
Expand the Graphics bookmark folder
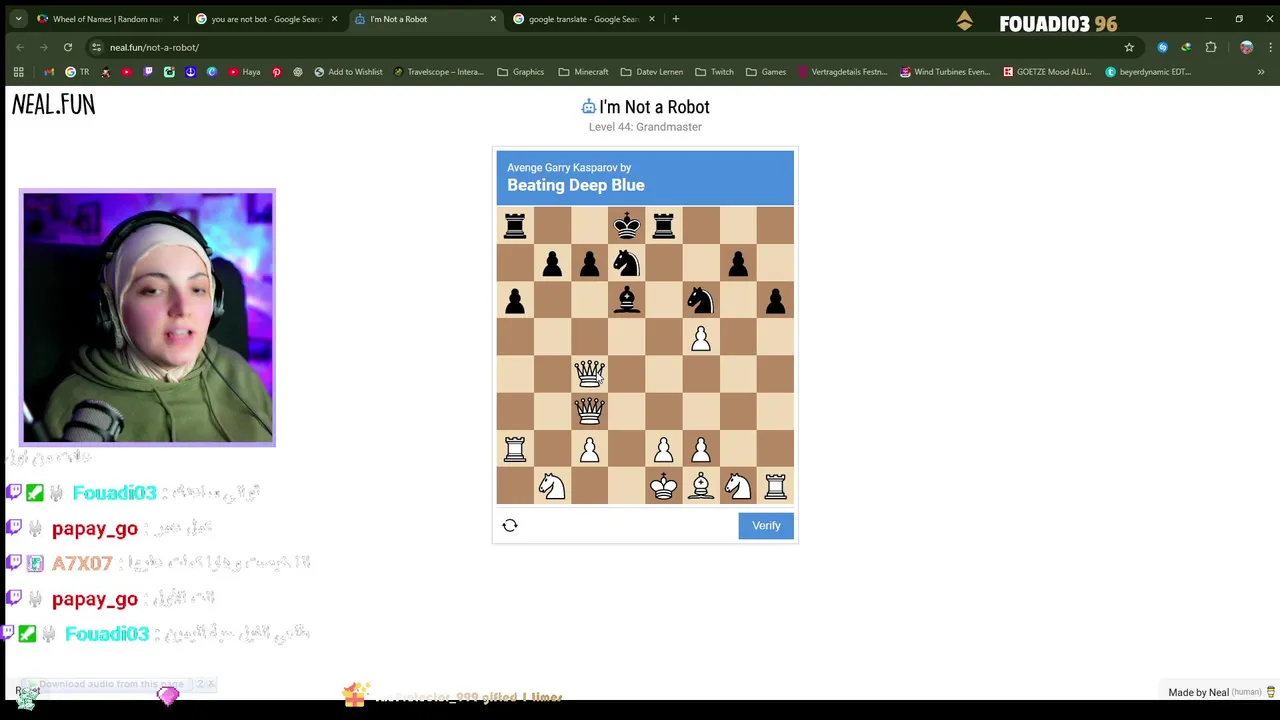[520, 72]
